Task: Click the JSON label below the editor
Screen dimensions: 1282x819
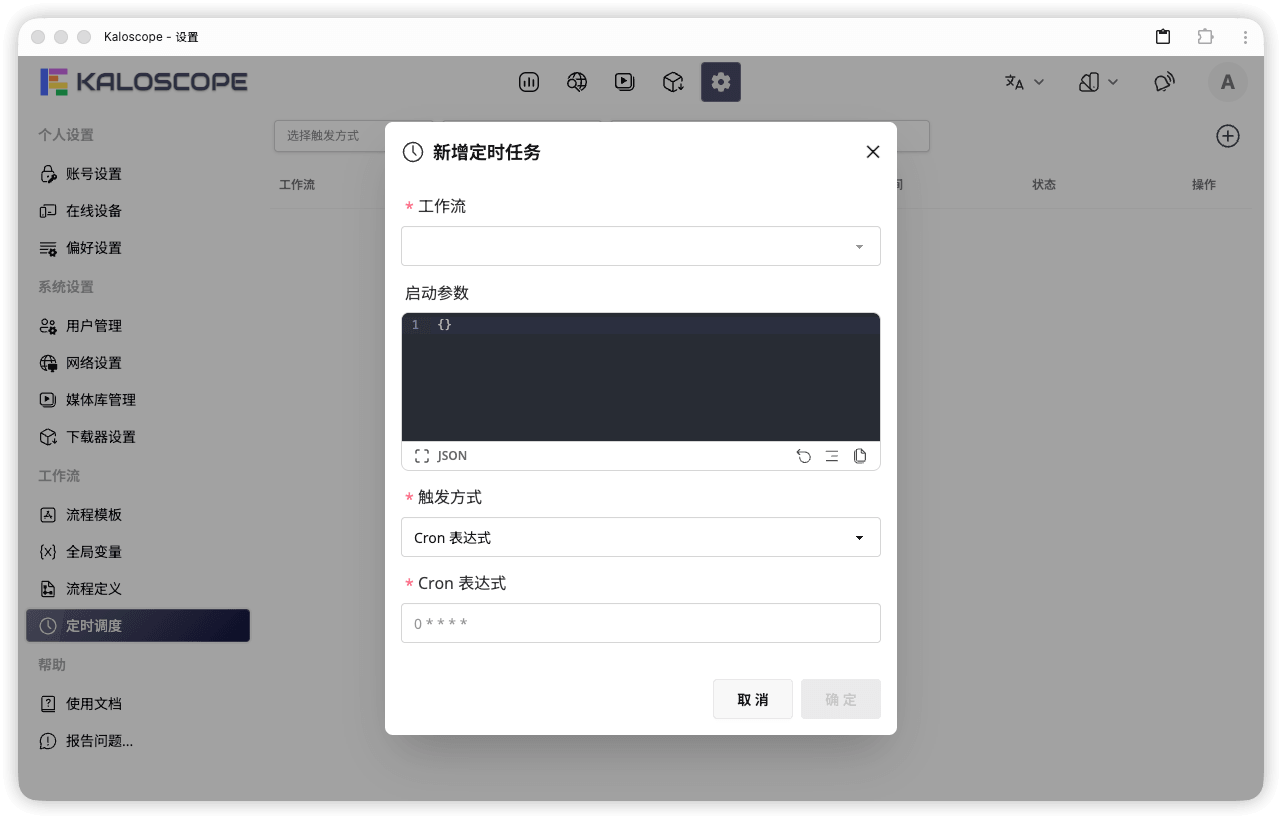Action: coord(452,456)
